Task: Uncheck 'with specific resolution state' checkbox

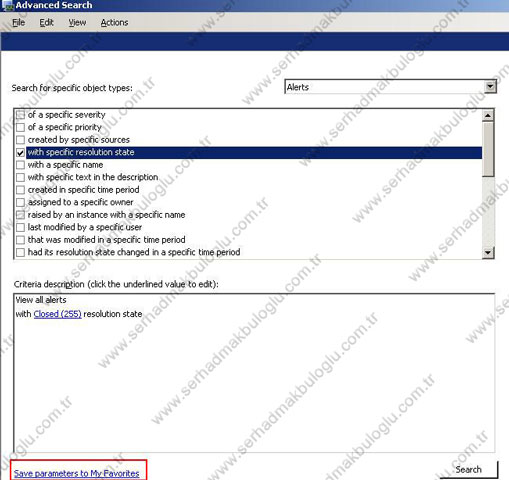Action: 20,153
